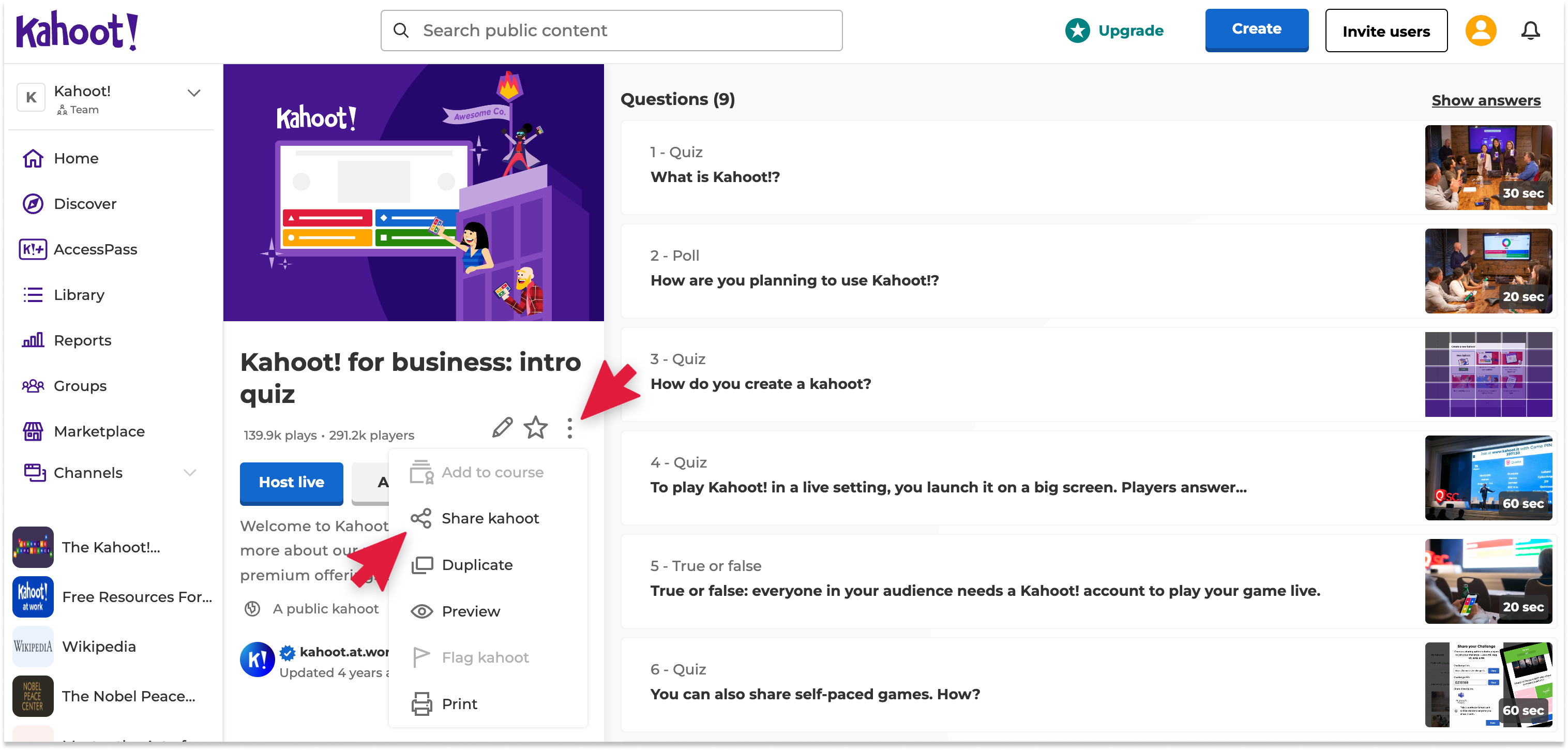Image resolution: width=1568 pixels, height=750 pixels.
Task: Open AccessPass in sidebar
Action: (79, 250)
